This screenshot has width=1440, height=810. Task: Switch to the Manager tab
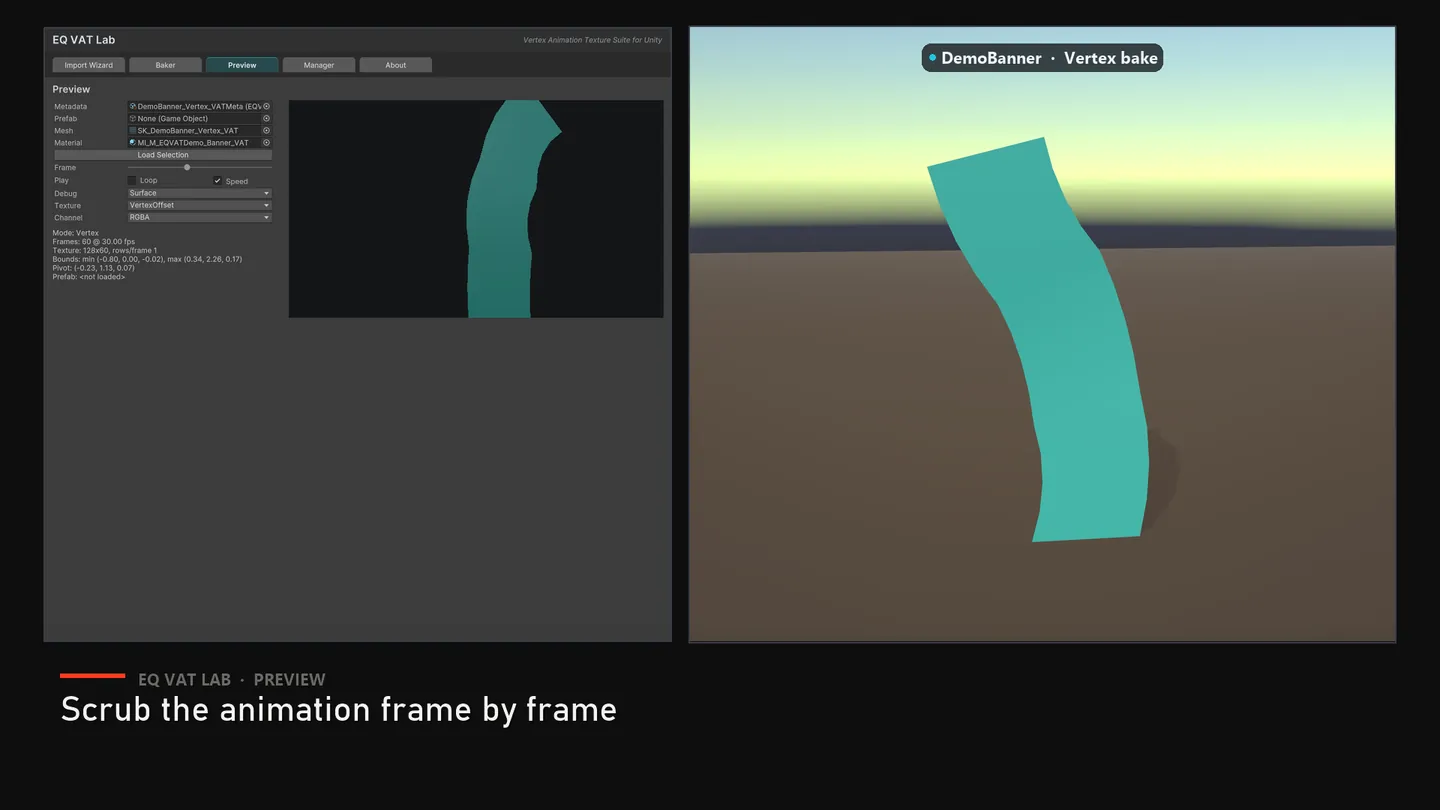(319, 65)
